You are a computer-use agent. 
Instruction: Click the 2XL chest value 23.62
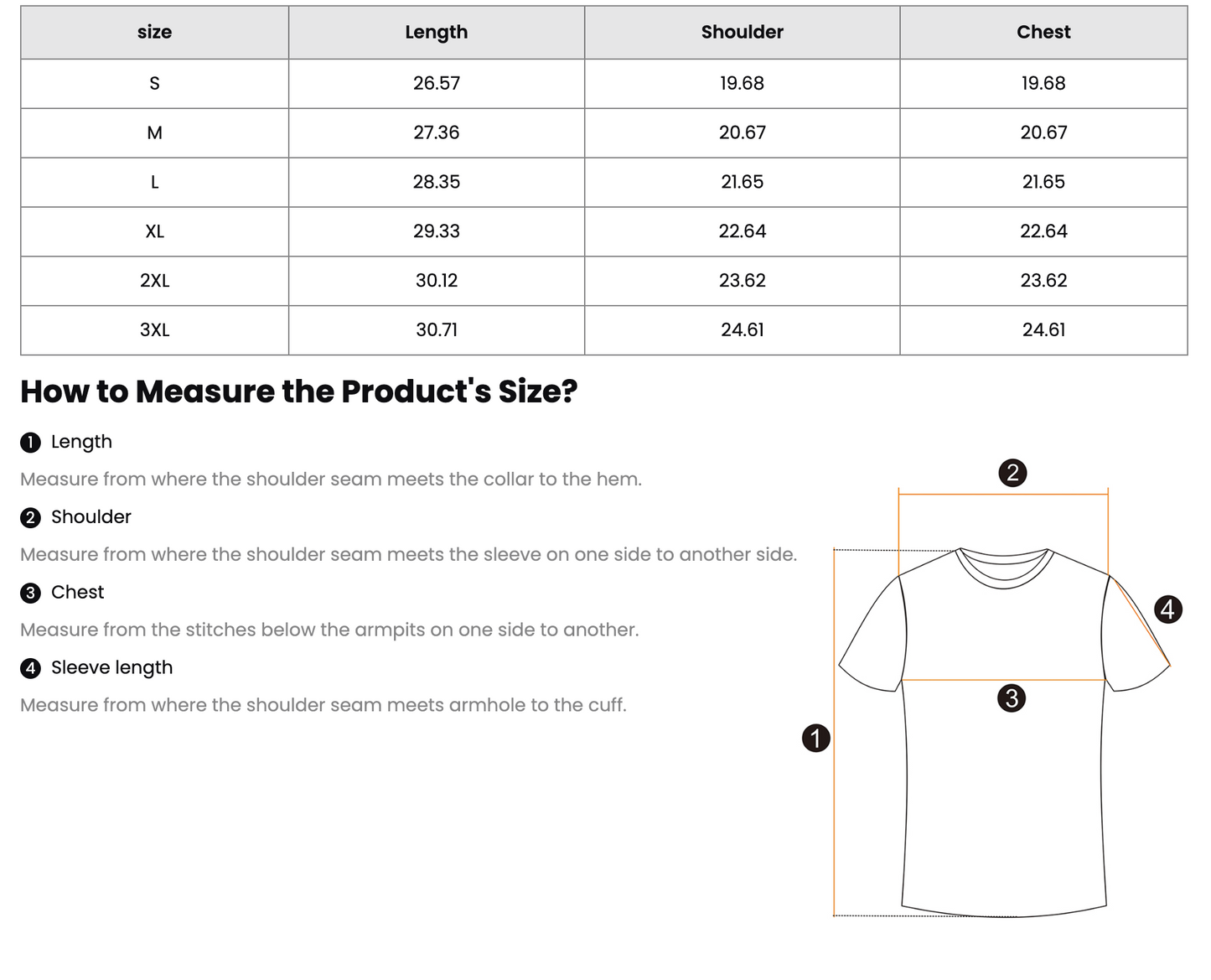click(x=1043, y=281)
